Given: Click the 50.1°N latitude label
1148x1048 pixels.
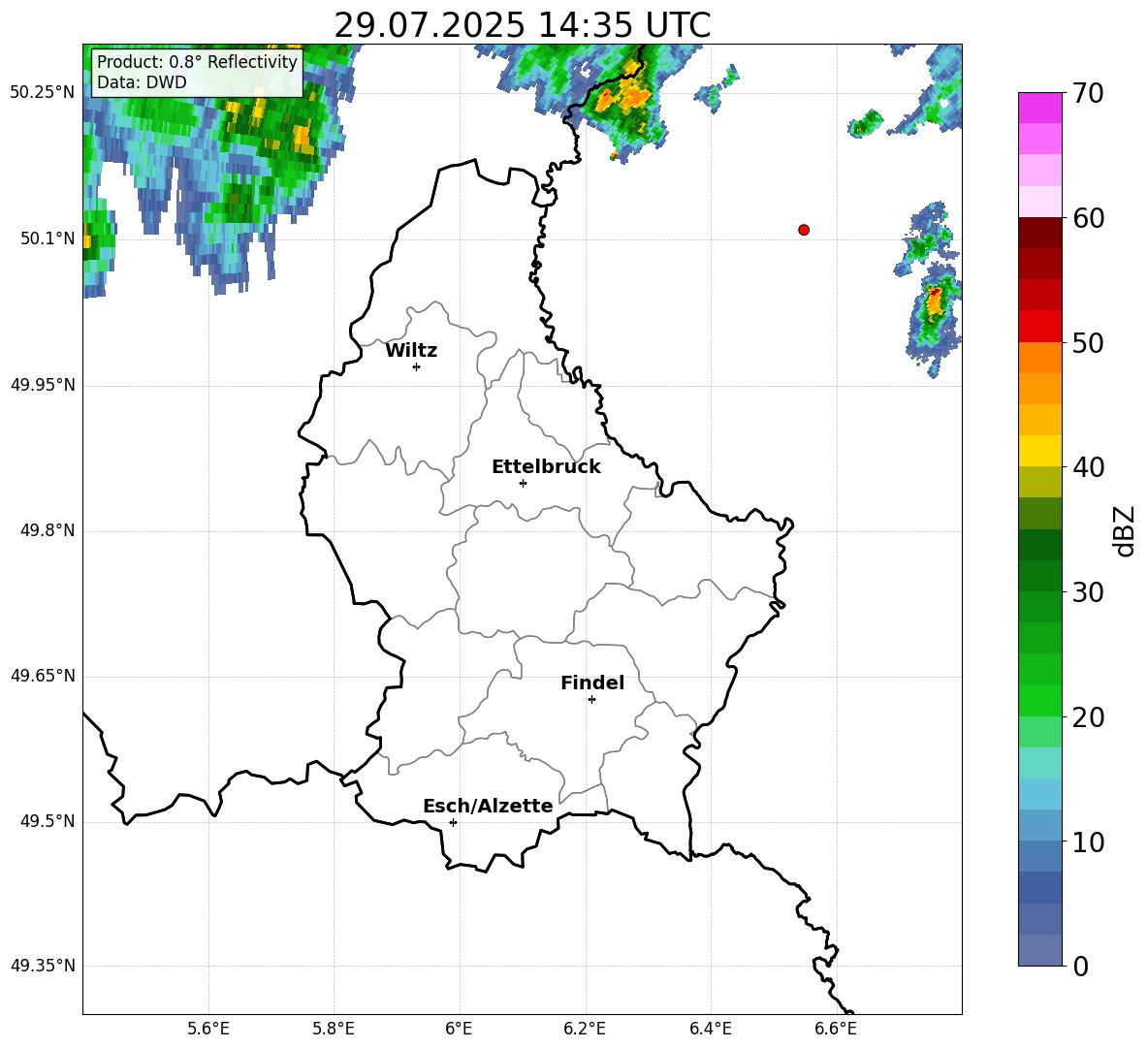Looking at the screenshot, I should [x=47, y=238].
